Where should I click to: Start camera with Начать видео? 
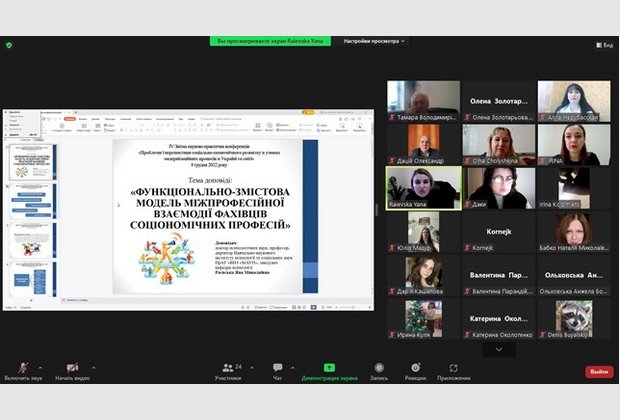[72, 368]
